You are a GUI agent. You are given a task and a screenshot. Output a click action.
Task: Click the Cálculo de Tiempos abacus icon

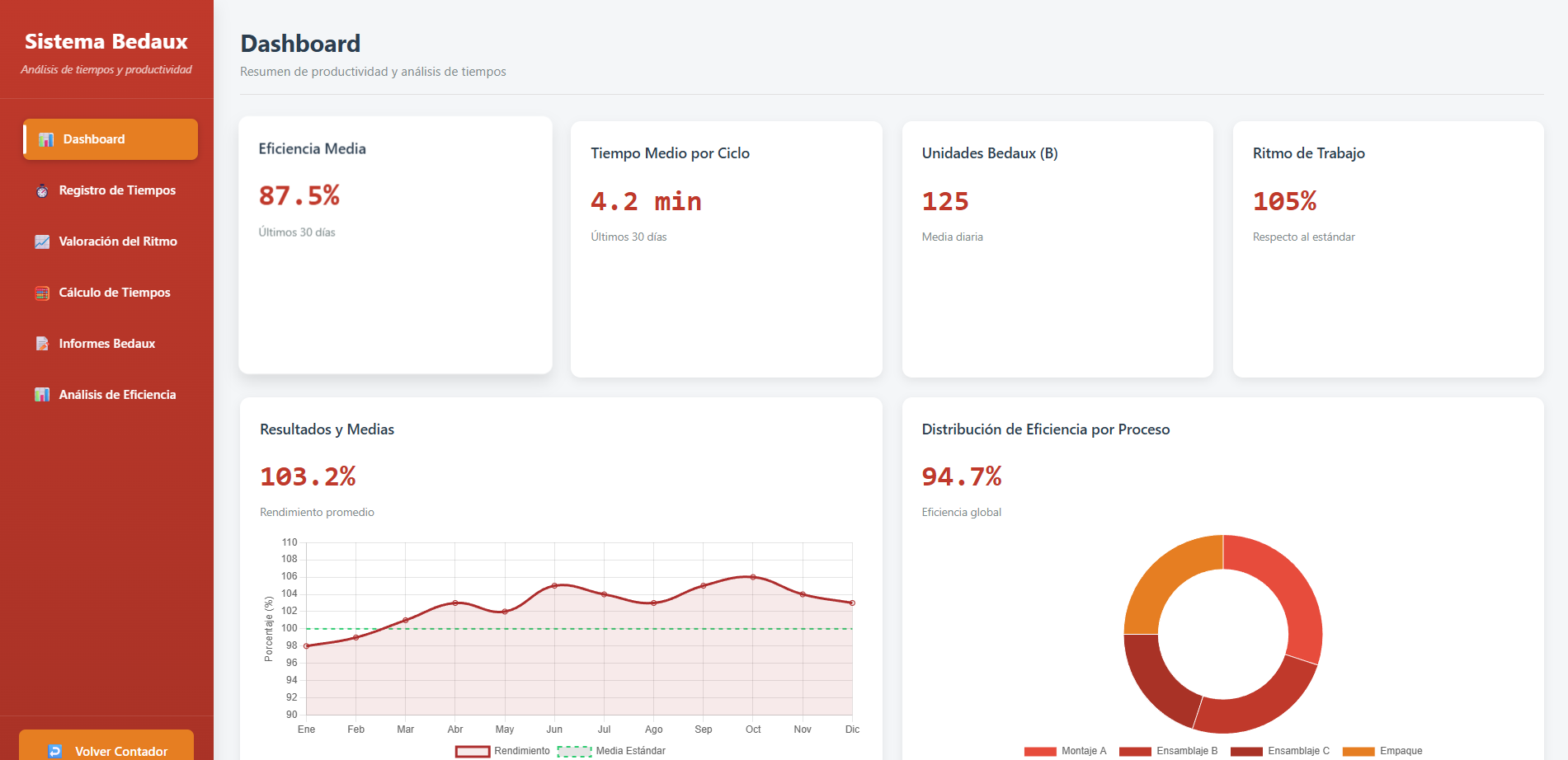42,293
